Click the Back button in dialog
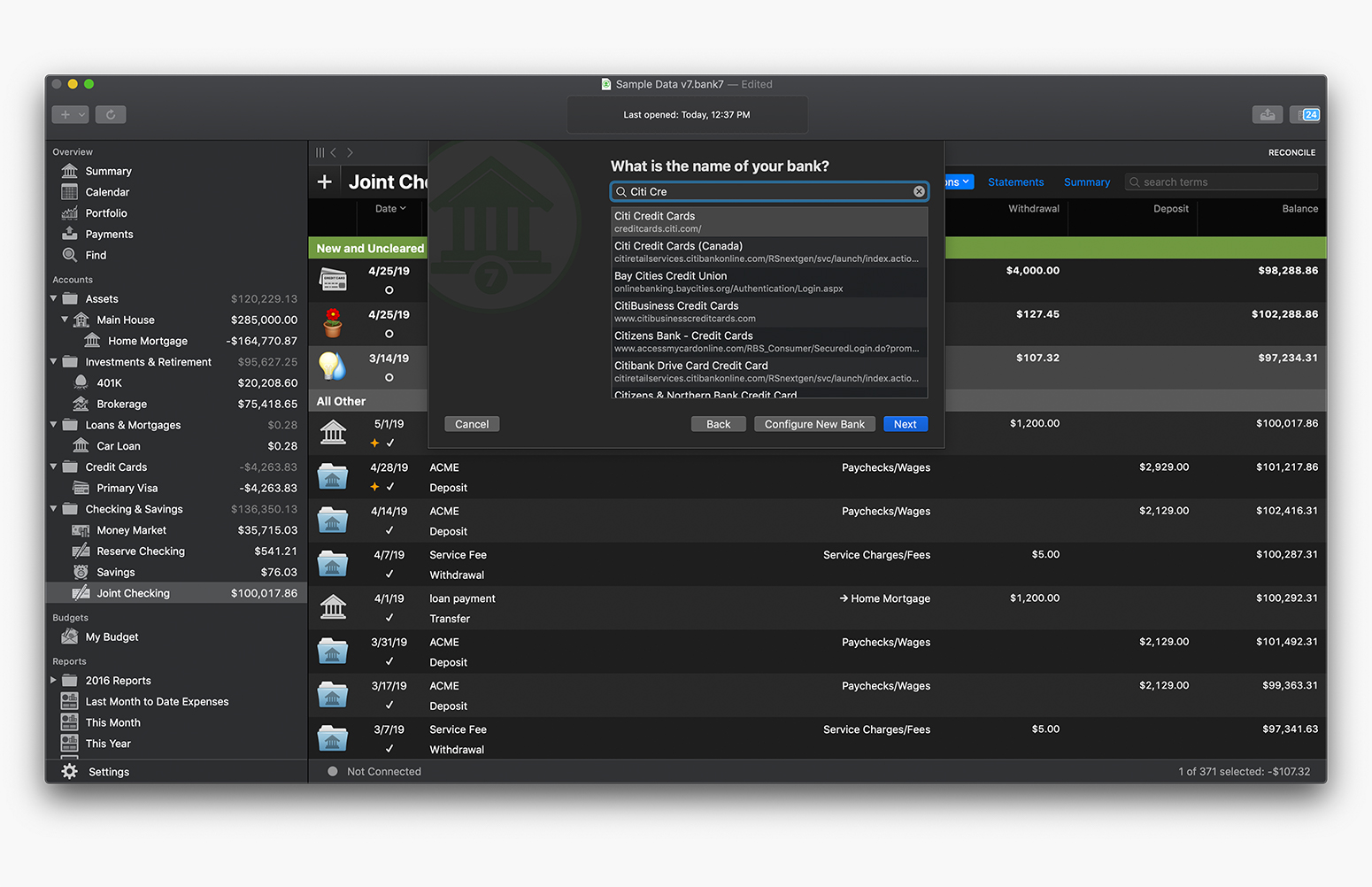 pyautogui.click(x=718, y=424)
